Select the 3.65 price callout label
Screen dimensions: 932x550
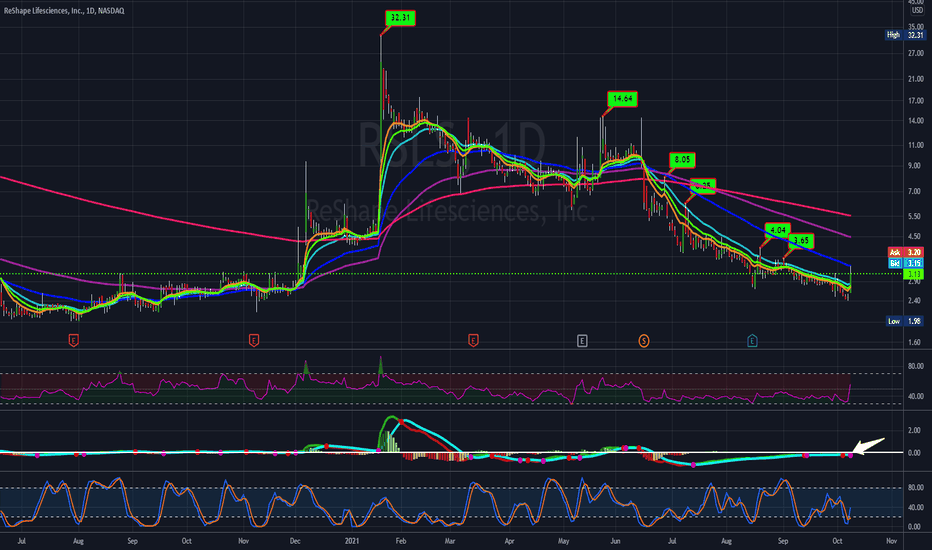801,241
